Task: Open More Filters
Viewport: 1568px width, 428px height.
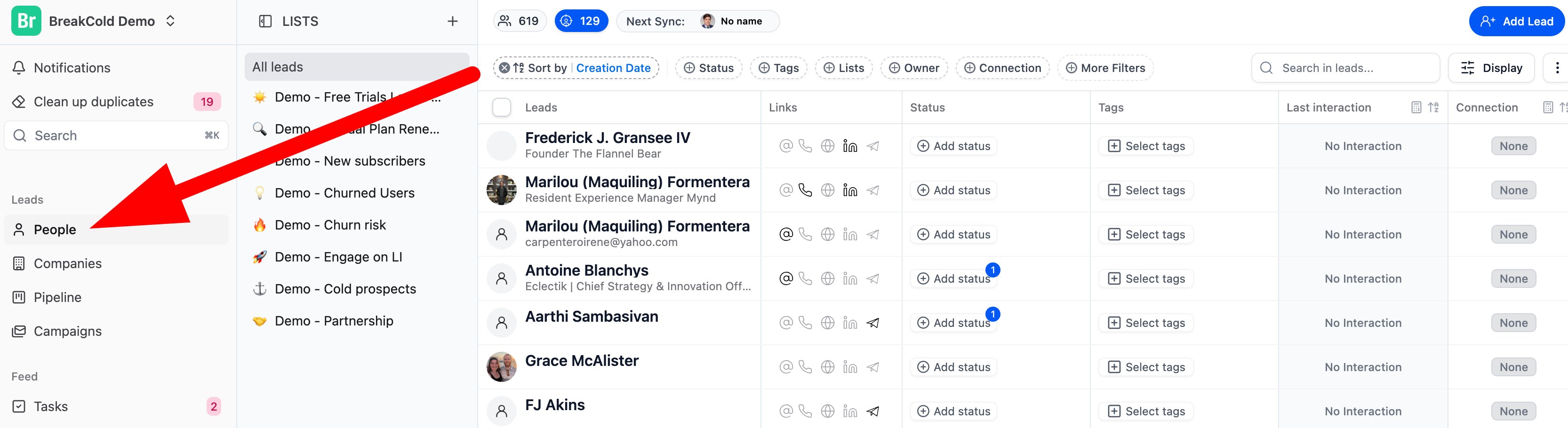Action: pos(1105,68)
